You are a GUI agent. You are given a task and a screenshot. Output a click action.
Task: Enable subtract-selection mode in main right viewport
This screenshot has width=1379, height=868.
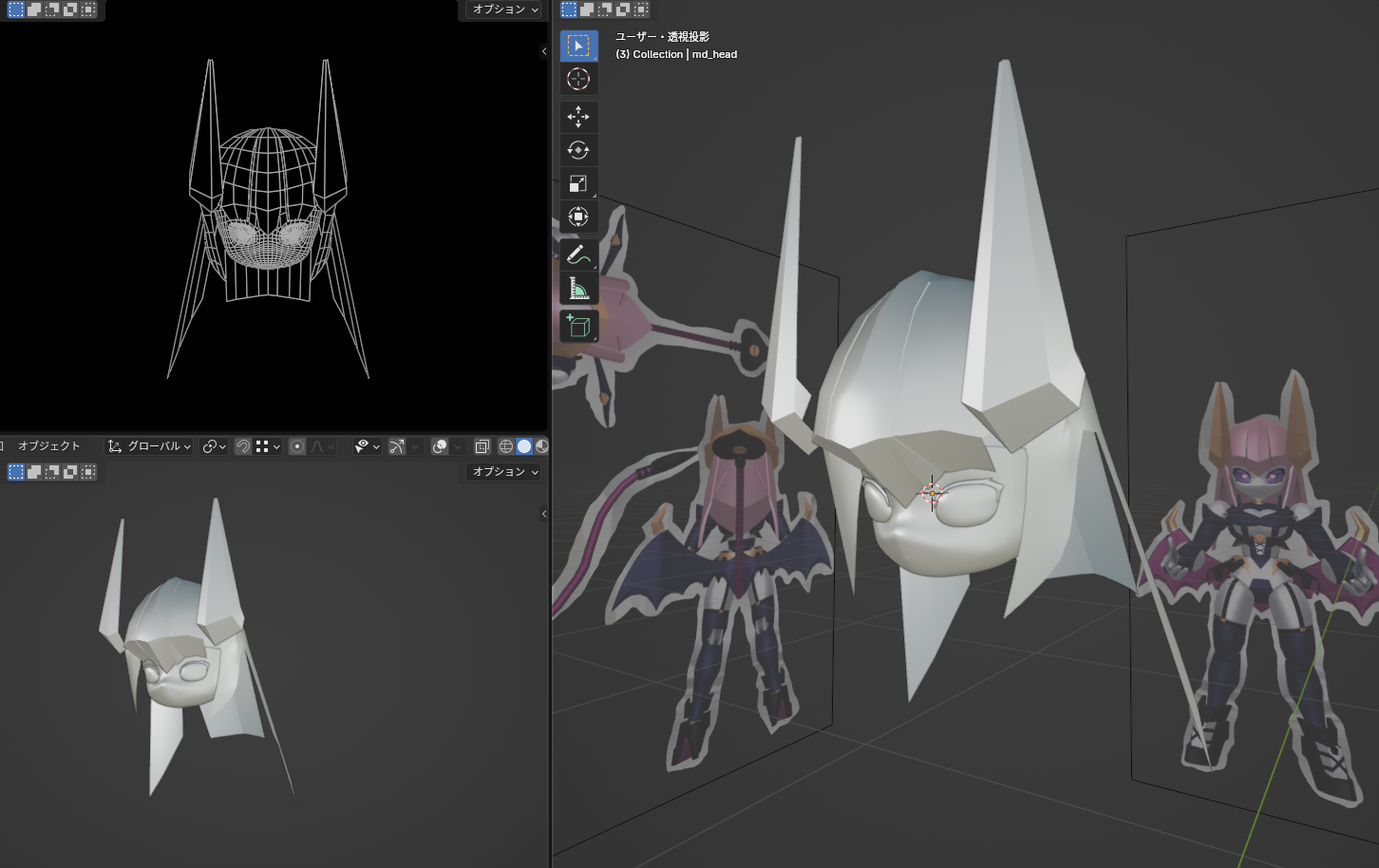click(605, 9)
